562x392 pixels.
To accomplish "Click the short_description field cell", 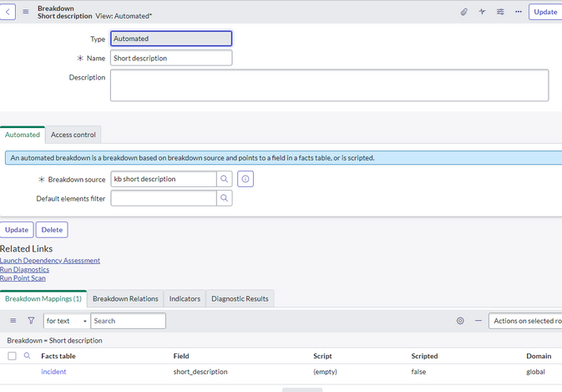I will click(x=200, y=372).
